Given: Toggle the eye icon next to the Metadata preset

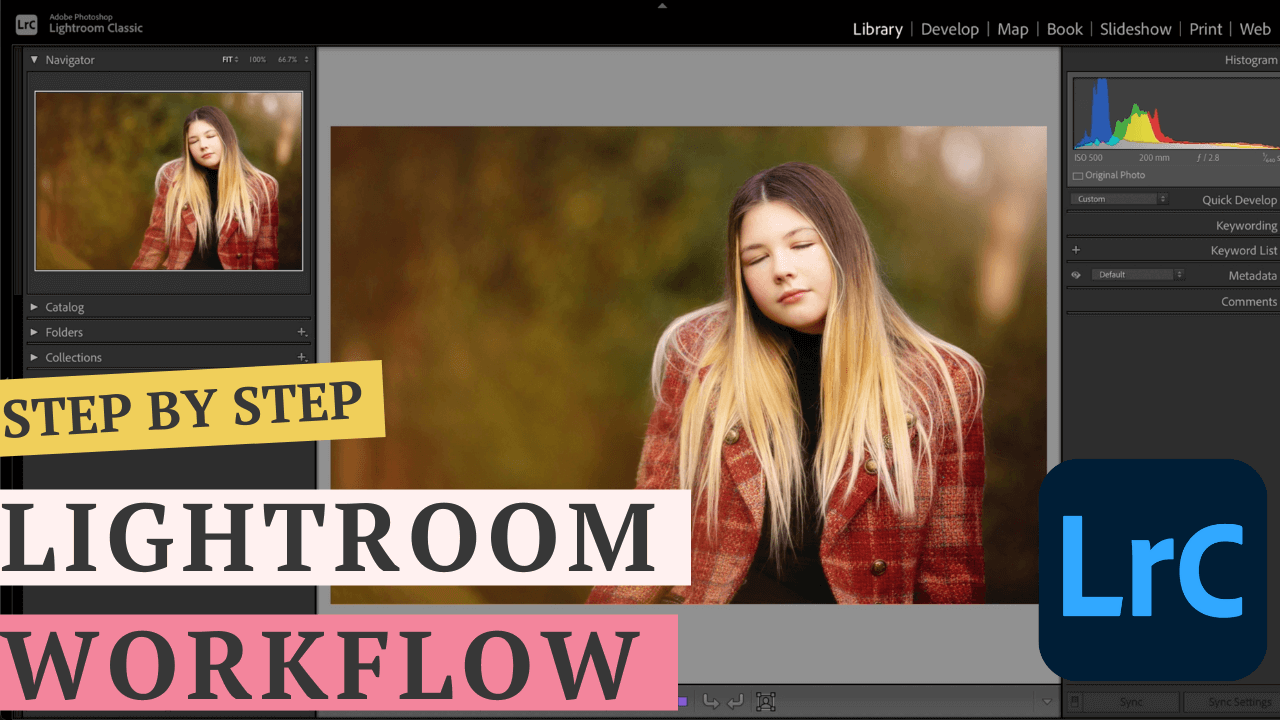Looking at the screenshot, I should 1076,274.
